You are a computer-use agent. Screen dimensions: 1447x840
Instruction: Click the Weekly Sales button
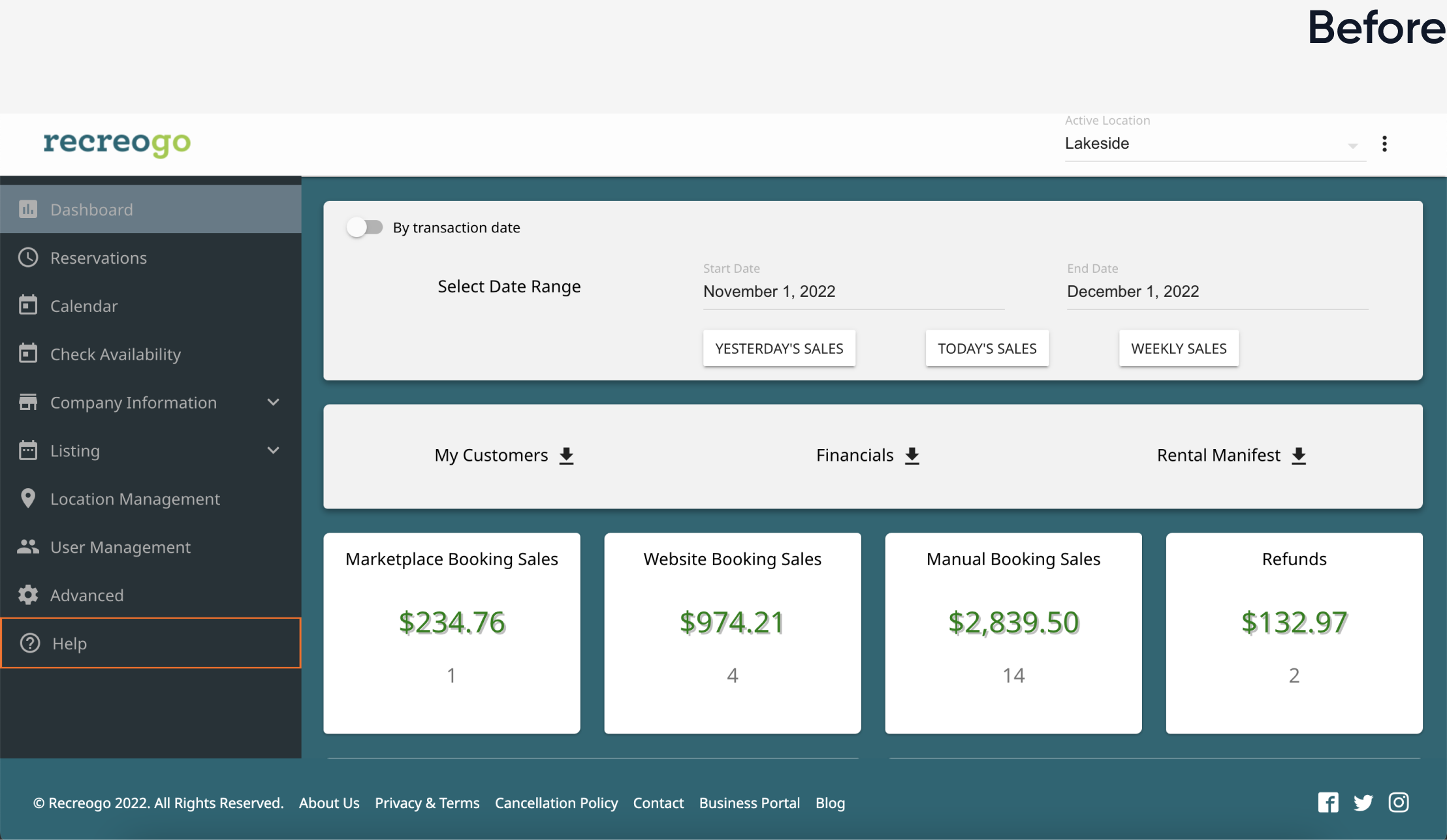(x=1179, y=349)
